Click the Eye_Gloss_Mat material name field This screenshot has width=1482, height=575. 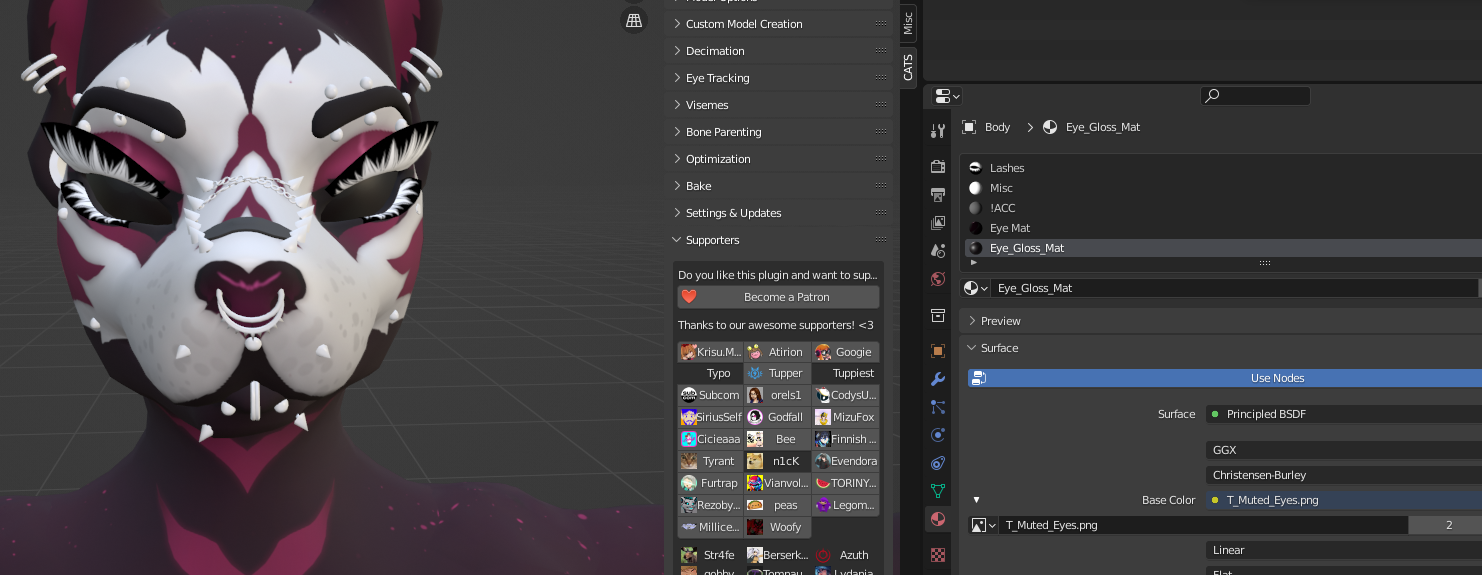point(1234,288)
